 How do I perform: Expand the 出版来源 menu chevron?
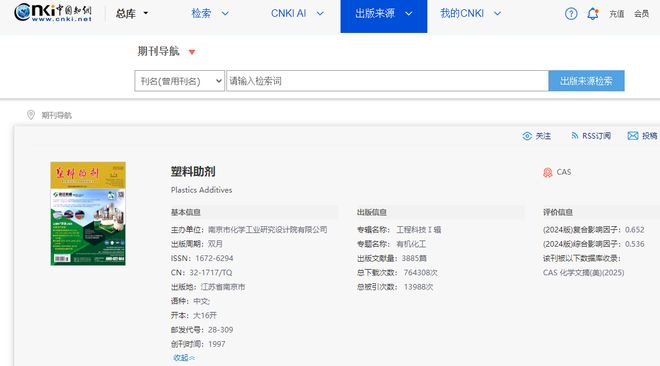click(408, 13)
